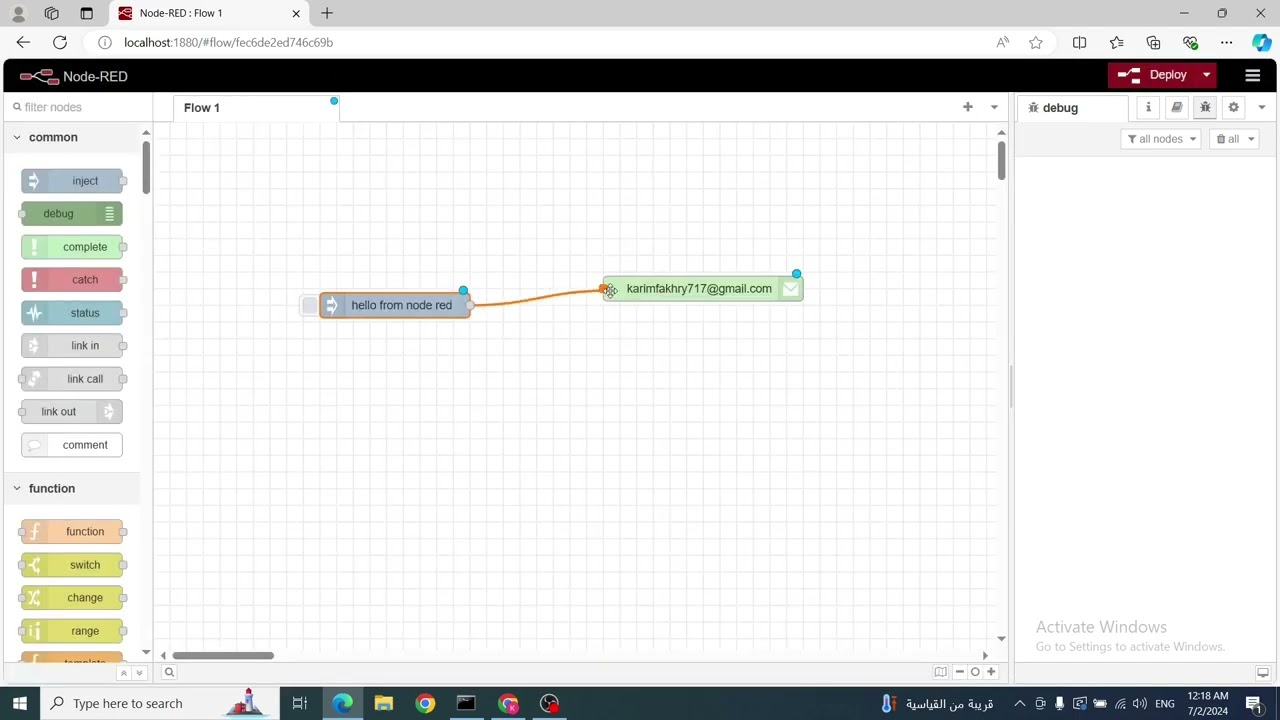Close the Node-RED browser tab
The image size is (1280, 720).
point(296,13)
